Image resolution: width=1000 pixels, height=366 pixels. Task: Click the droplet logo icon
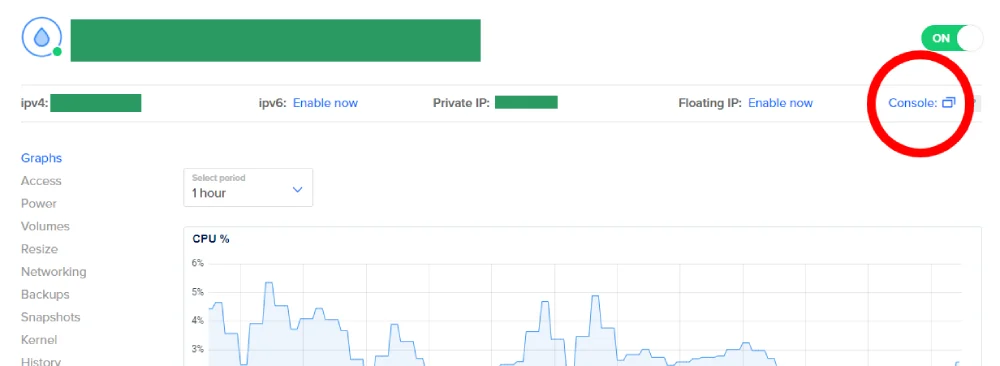pyautogui.click(x=41, y=38)
